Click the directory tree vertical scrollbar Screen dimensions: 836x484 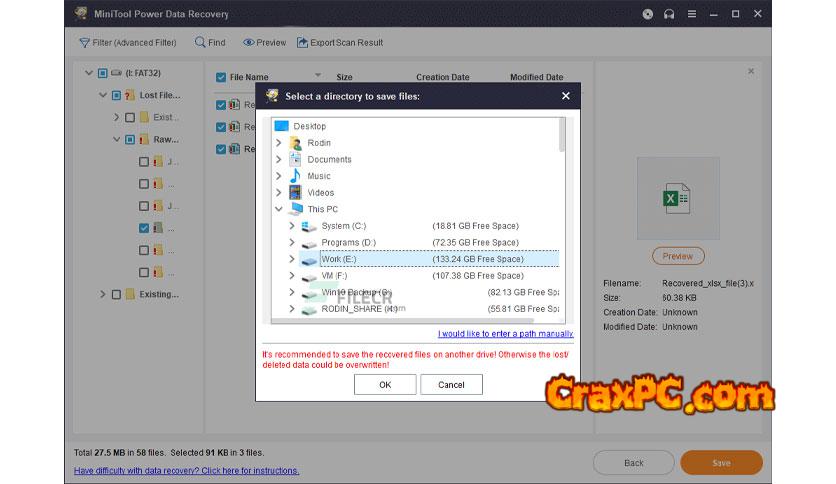click(x=562, y=135)
